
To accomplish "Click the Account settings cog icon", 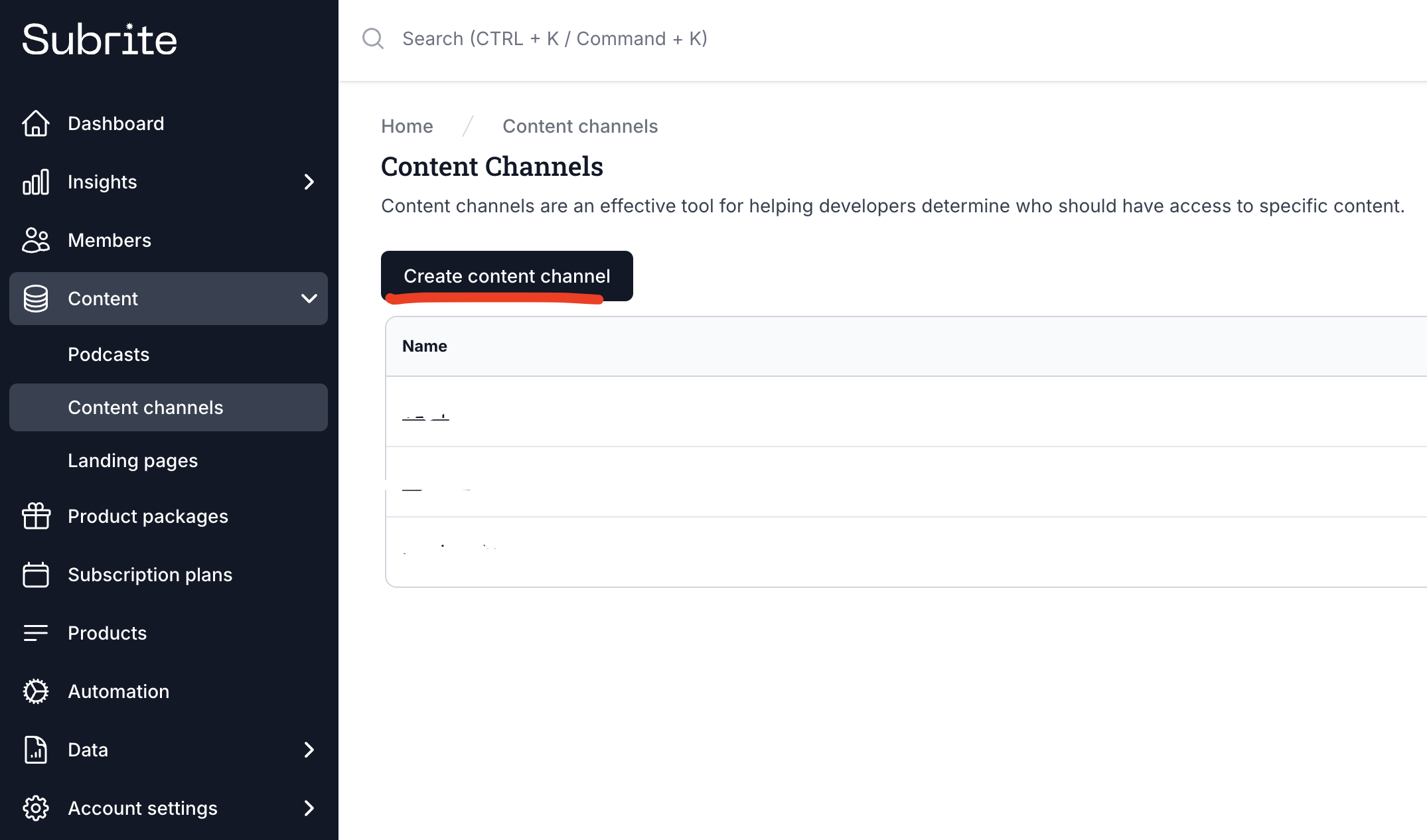I will [36, 808].
